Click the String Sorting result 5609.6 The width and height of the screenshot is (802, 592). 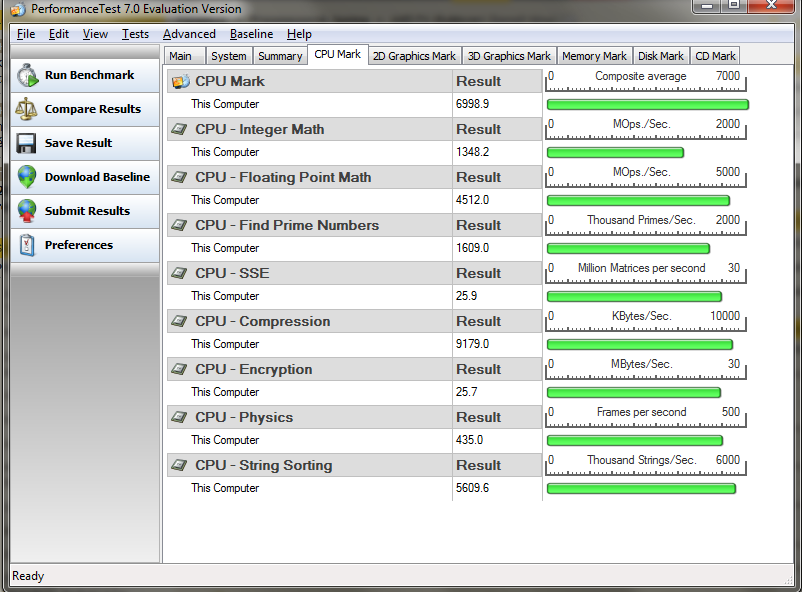pos(472,488)
